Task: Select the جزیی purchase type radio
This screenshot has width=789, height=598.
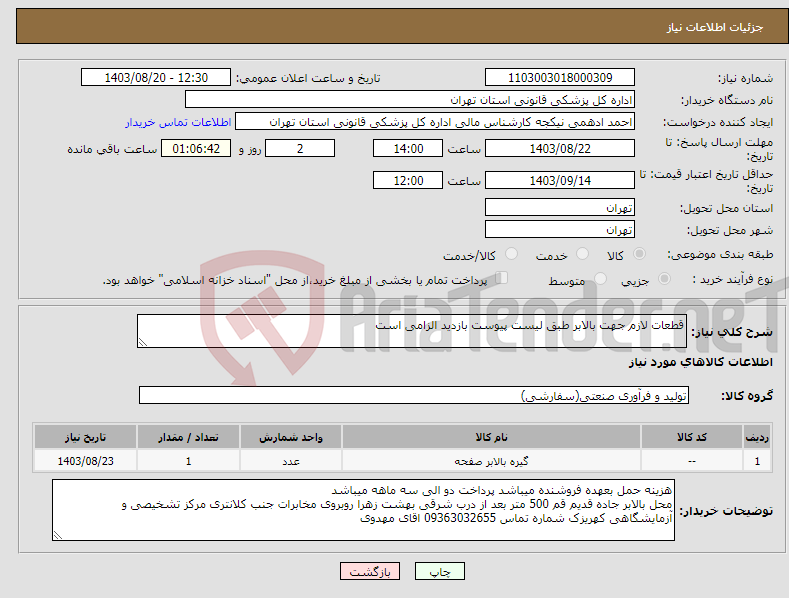Action: (664, 279)
